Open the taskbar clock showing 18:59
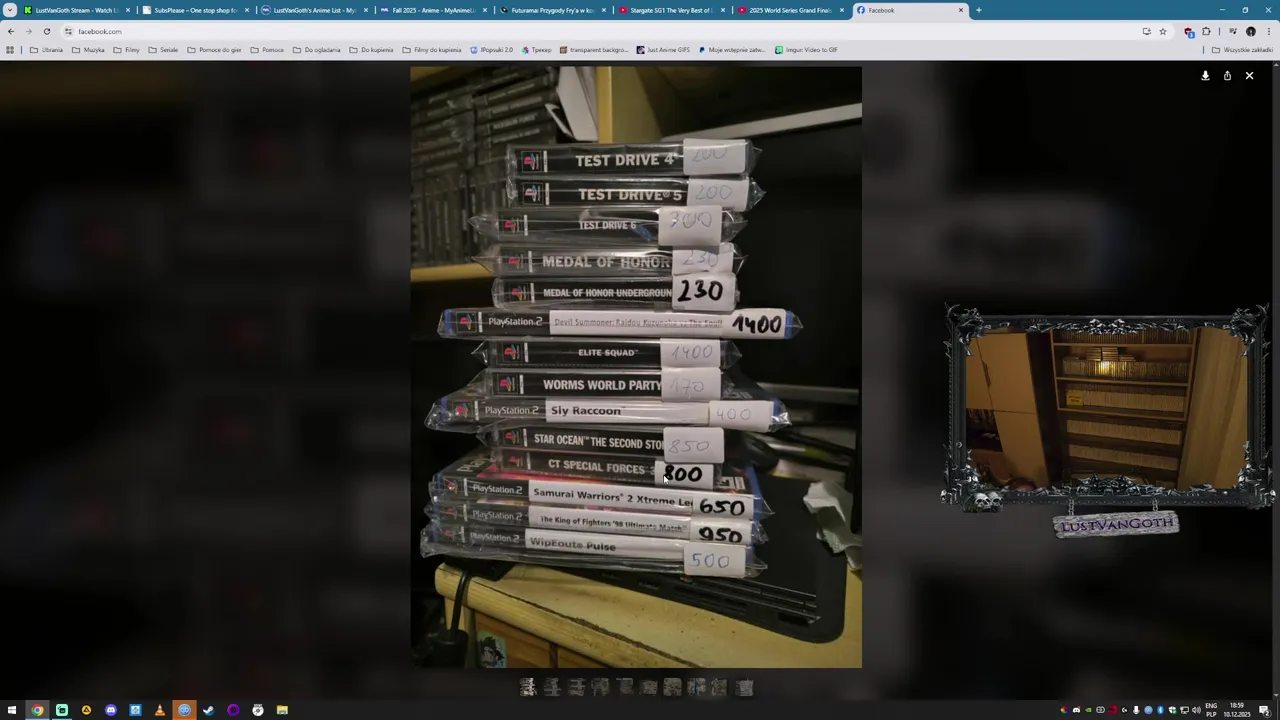This screenshot has height=720, width=1280. coord(1237,710)
